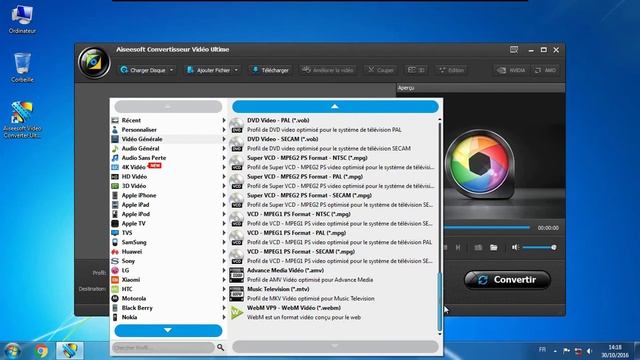Screen dimensions: 640x360
Task: Select the Vidéo Générale category
Action: (x=168, y=139)
